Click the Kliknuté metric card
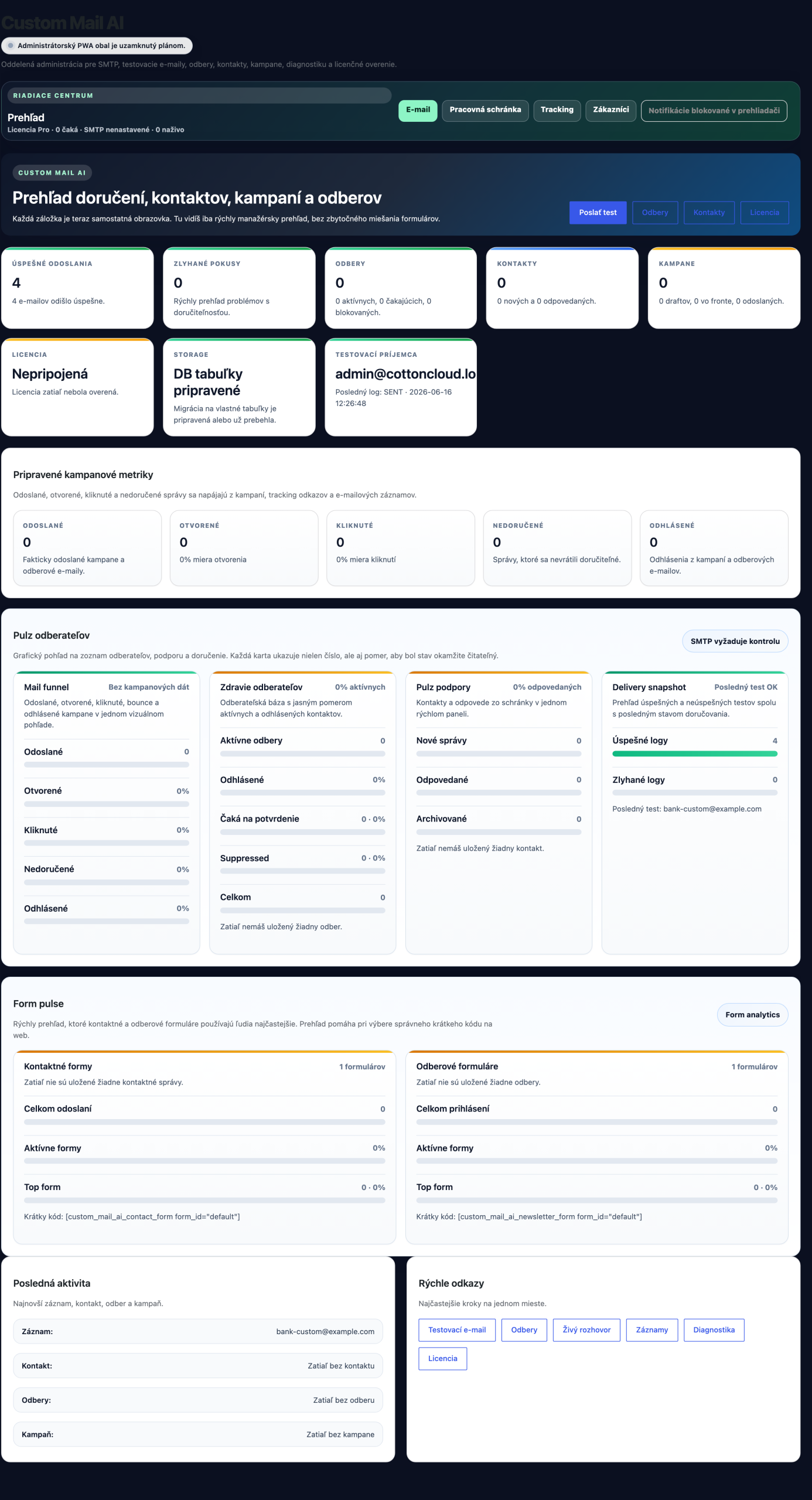Screen dimensions: 812x1500 [x=401, y=548]
